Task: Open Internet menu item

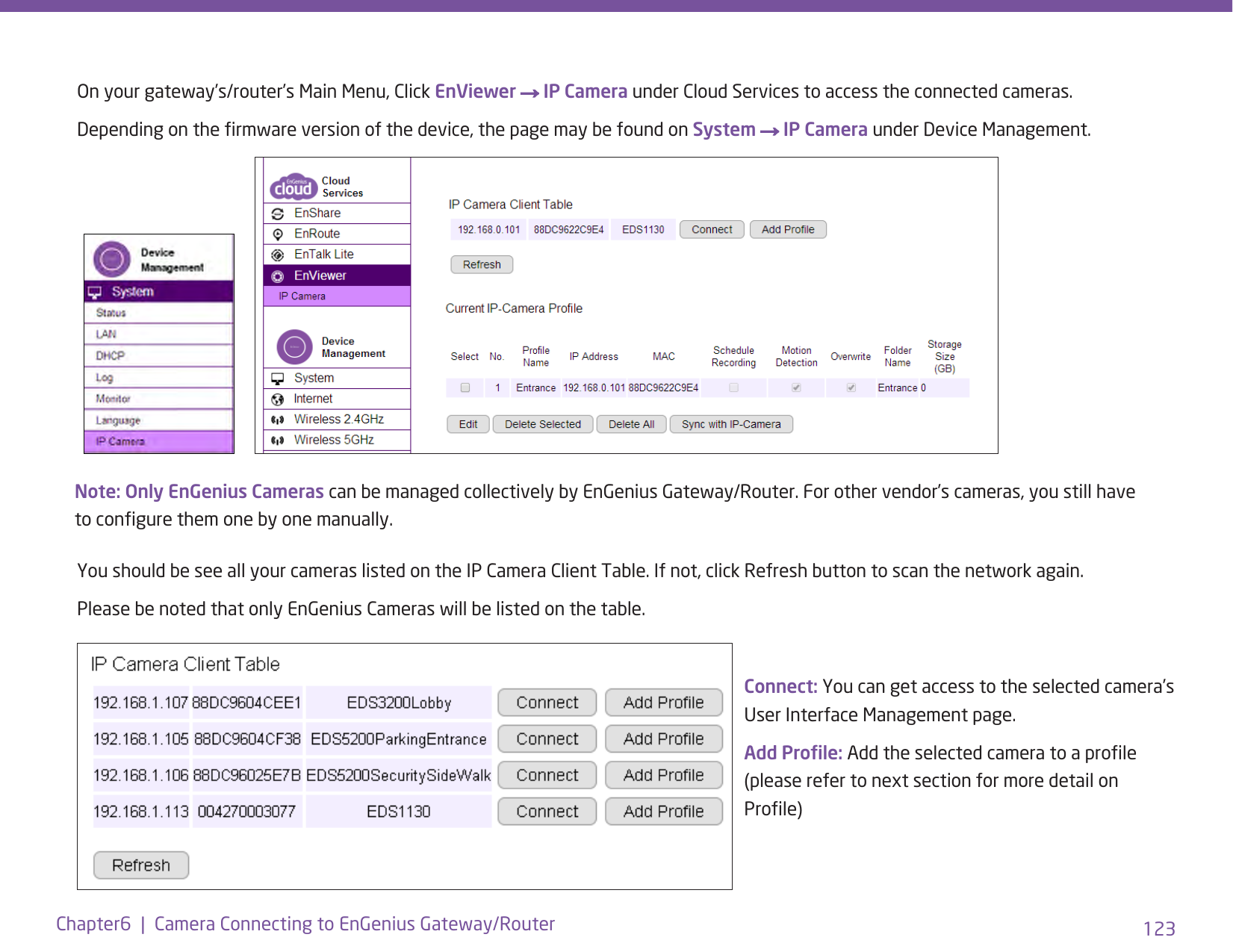Action: [x=337, y=399]
